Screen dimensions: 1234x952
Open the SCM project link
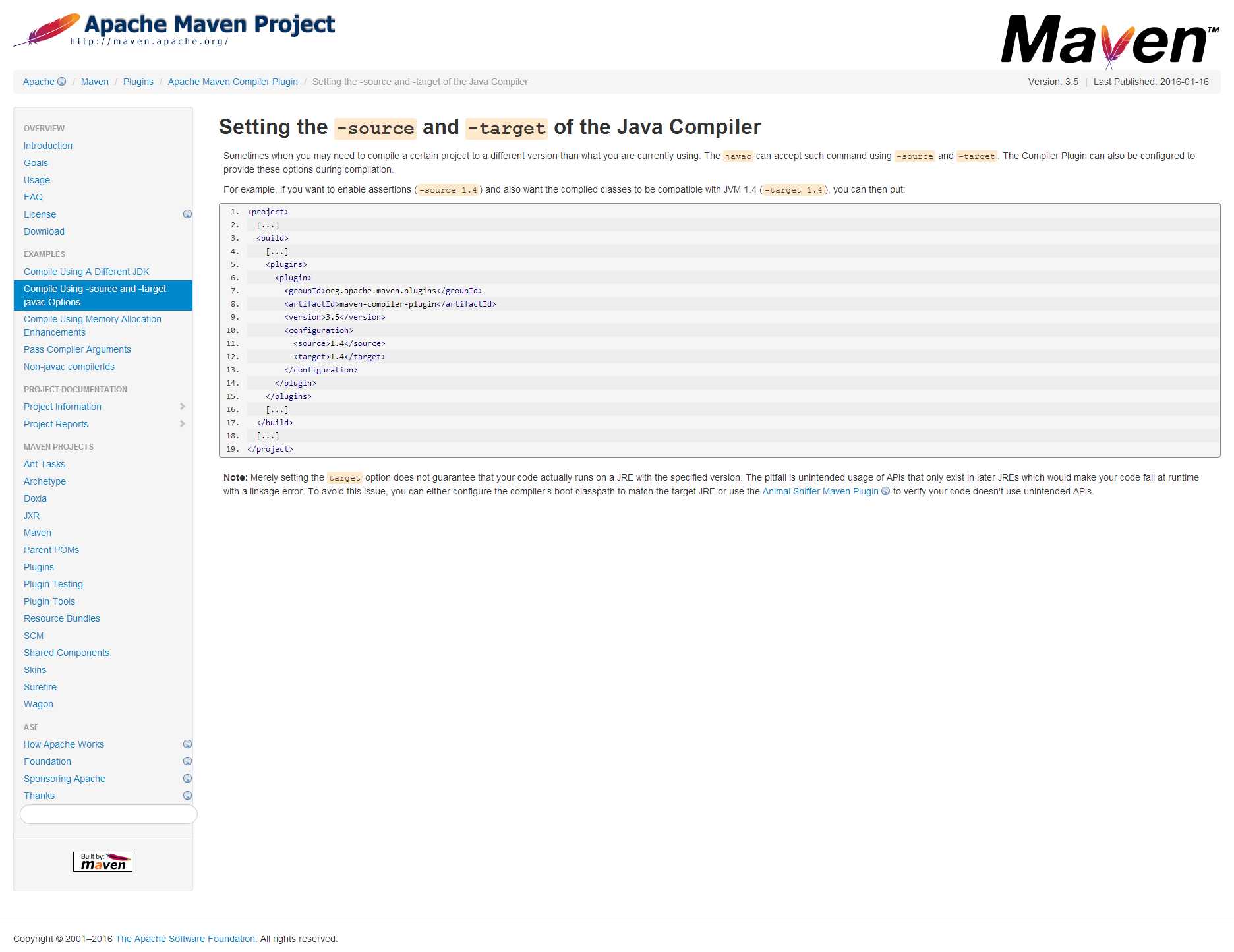pos(34,636)
